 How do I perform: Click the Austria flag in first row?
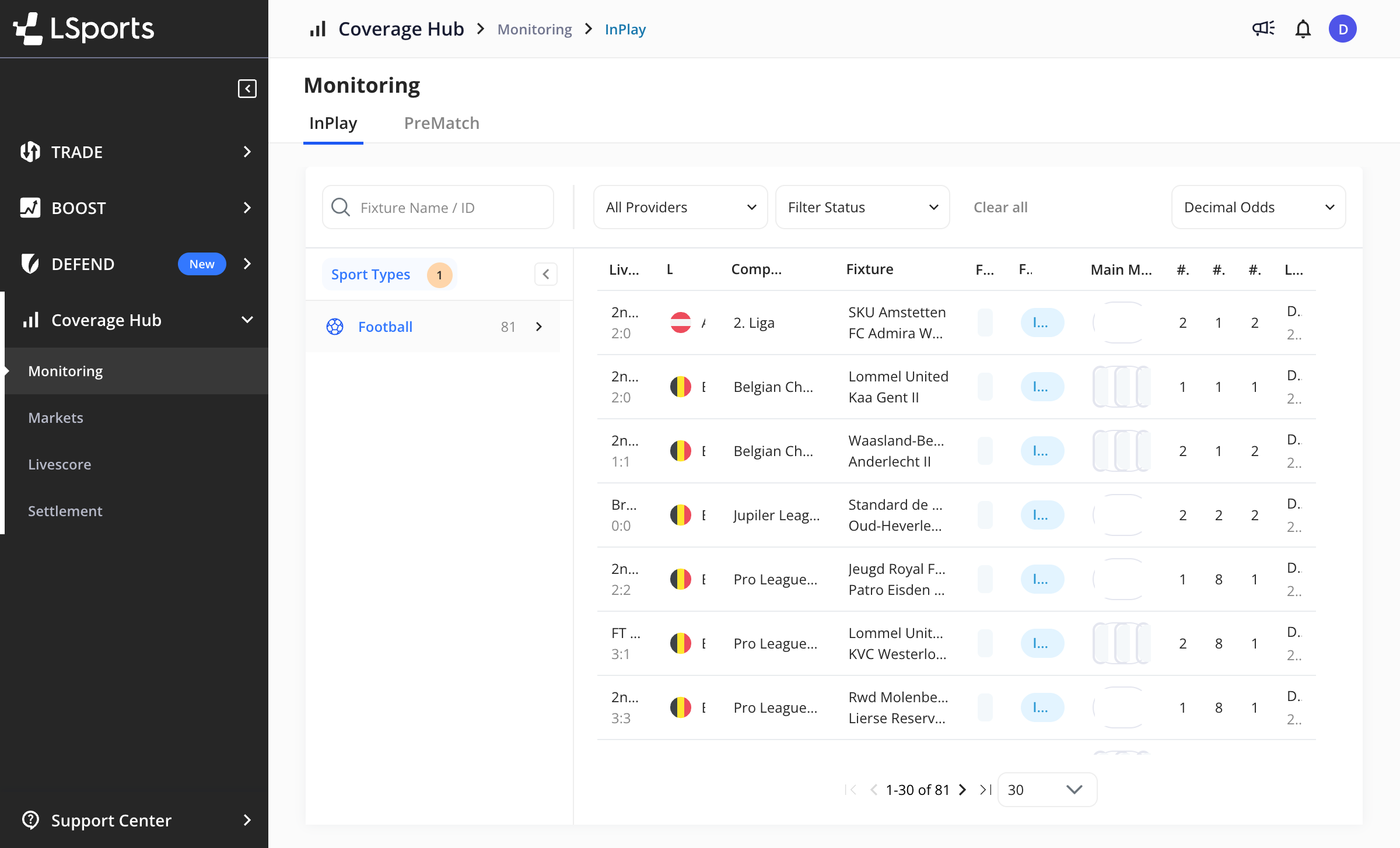(680, 323)
